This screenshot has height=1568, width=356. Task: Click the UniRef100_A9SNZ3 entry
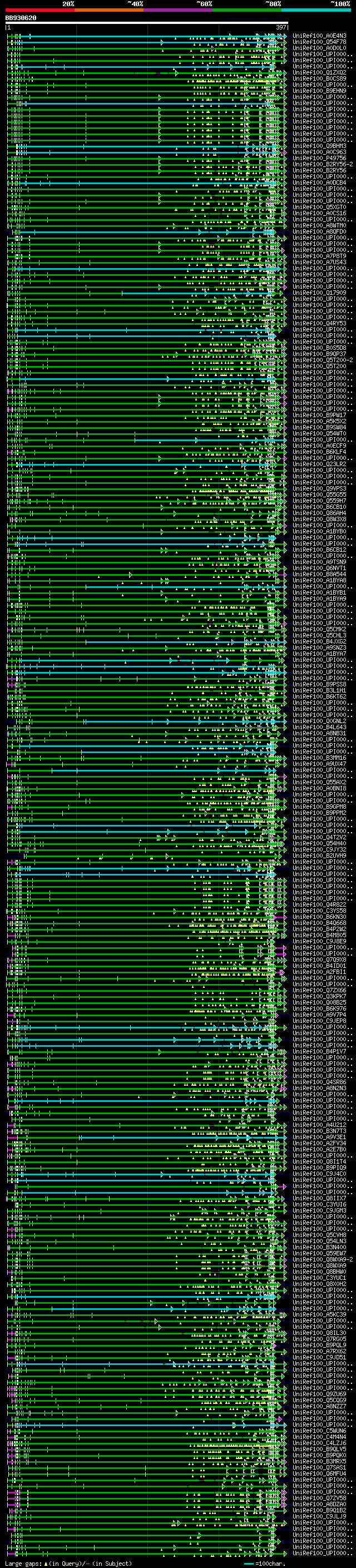(x=319, y=647)
